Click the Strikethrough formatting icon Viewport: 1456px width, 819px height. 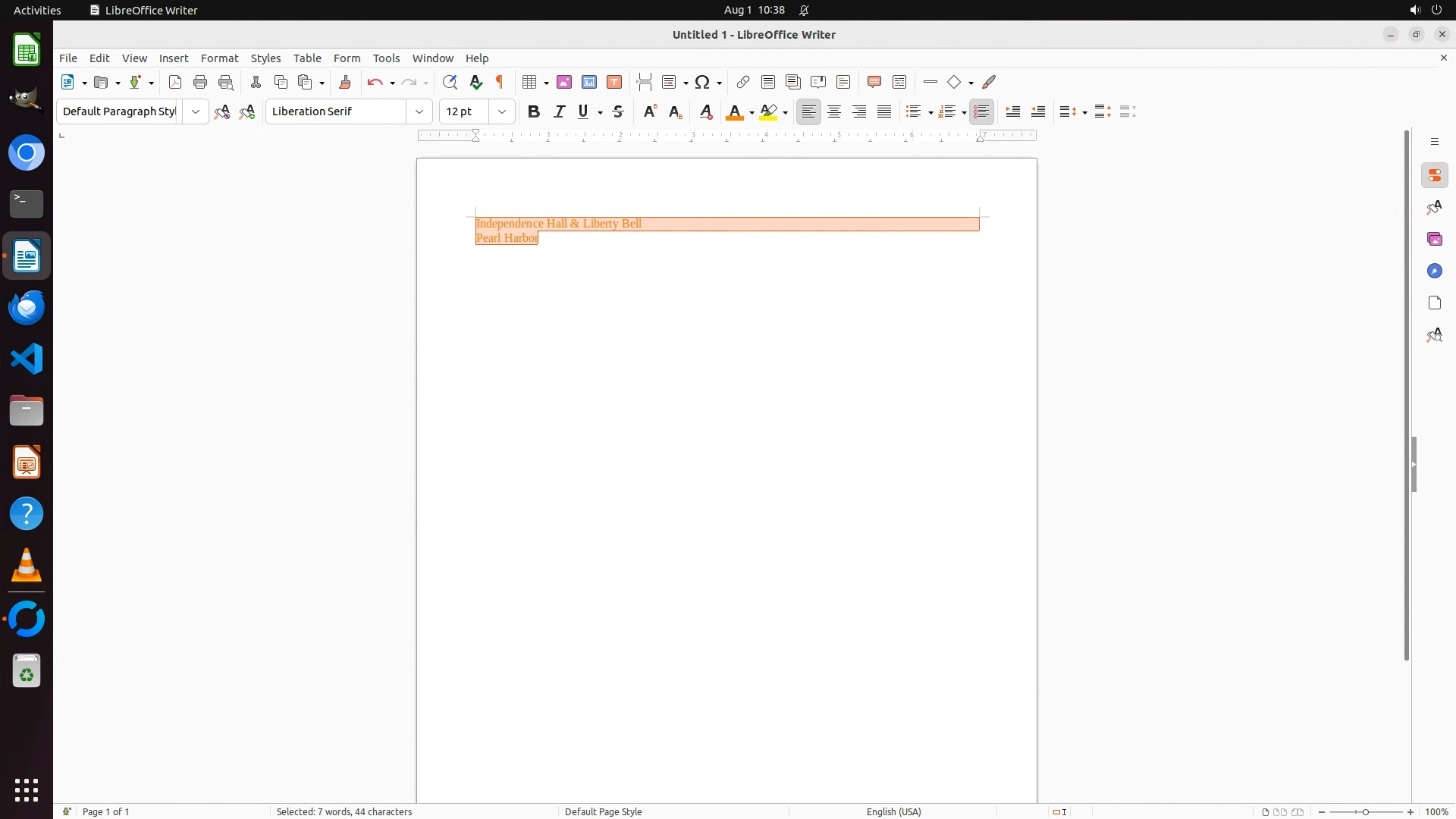point(618,111)
